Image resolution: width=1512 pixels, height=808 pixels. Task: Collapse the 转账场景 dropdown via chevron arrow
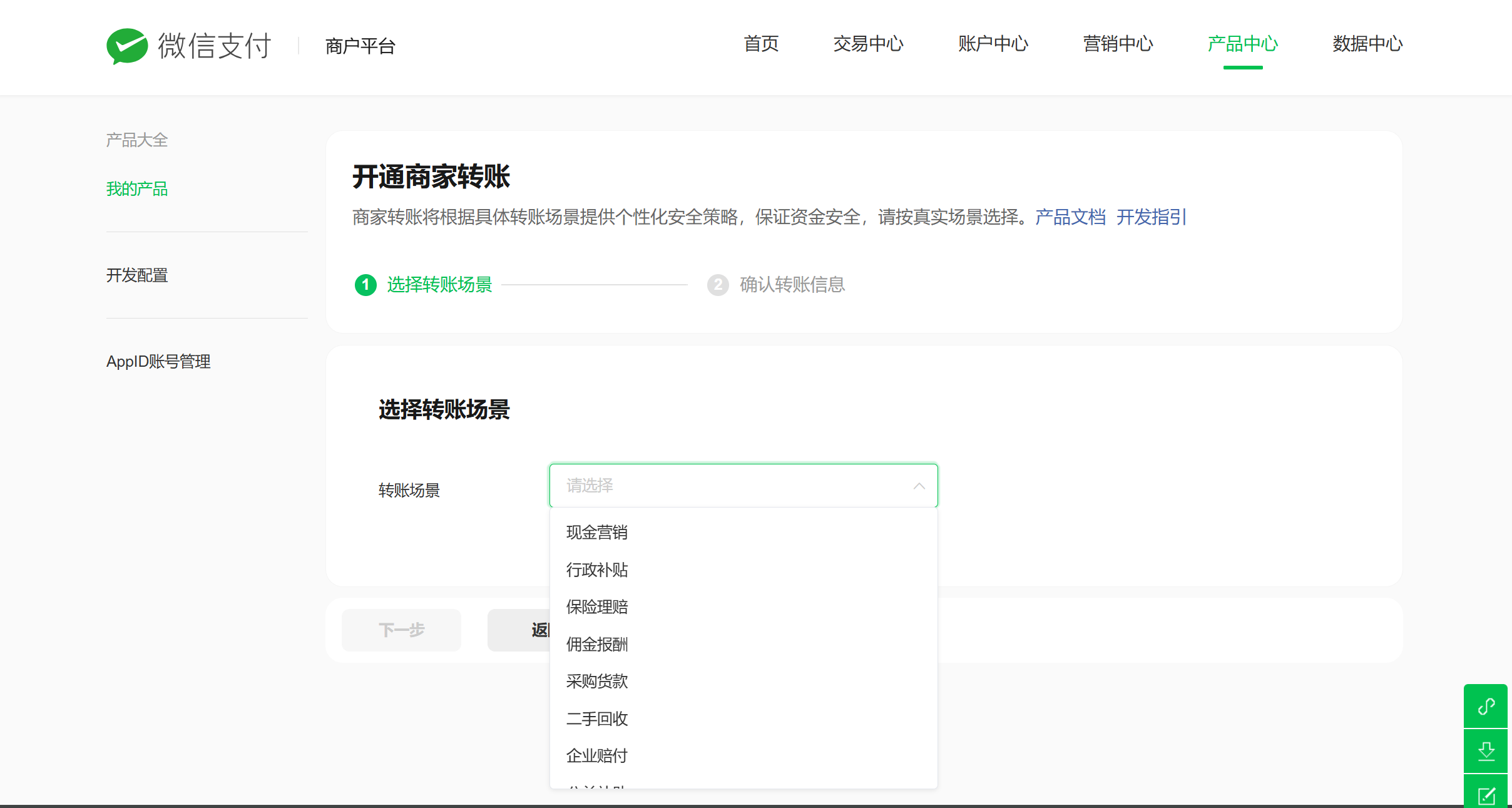tap(919, 486)
